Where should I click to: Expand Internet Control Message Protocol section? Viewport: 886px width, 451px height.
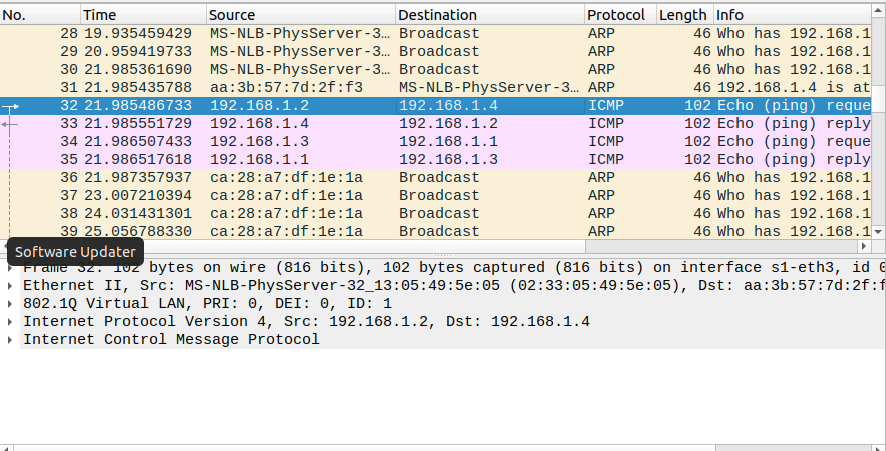[10, 339]
